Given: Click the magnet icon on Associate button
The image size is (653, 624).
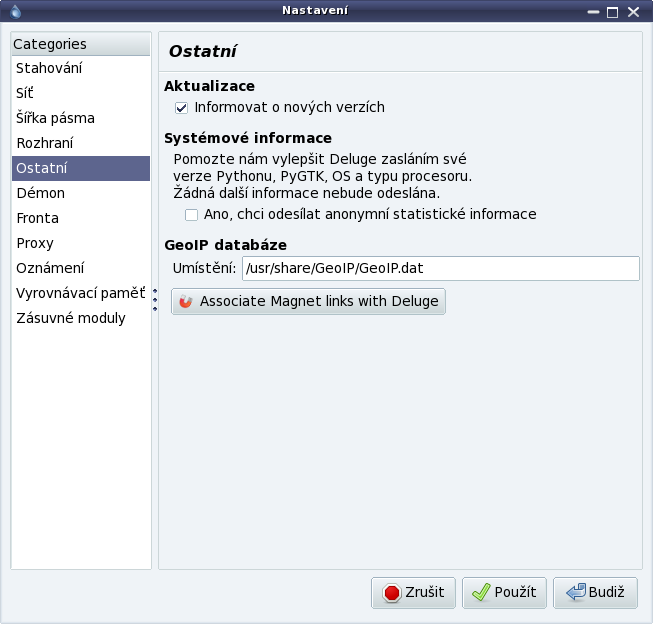Looking at the screenshot, I should [185, 302].
